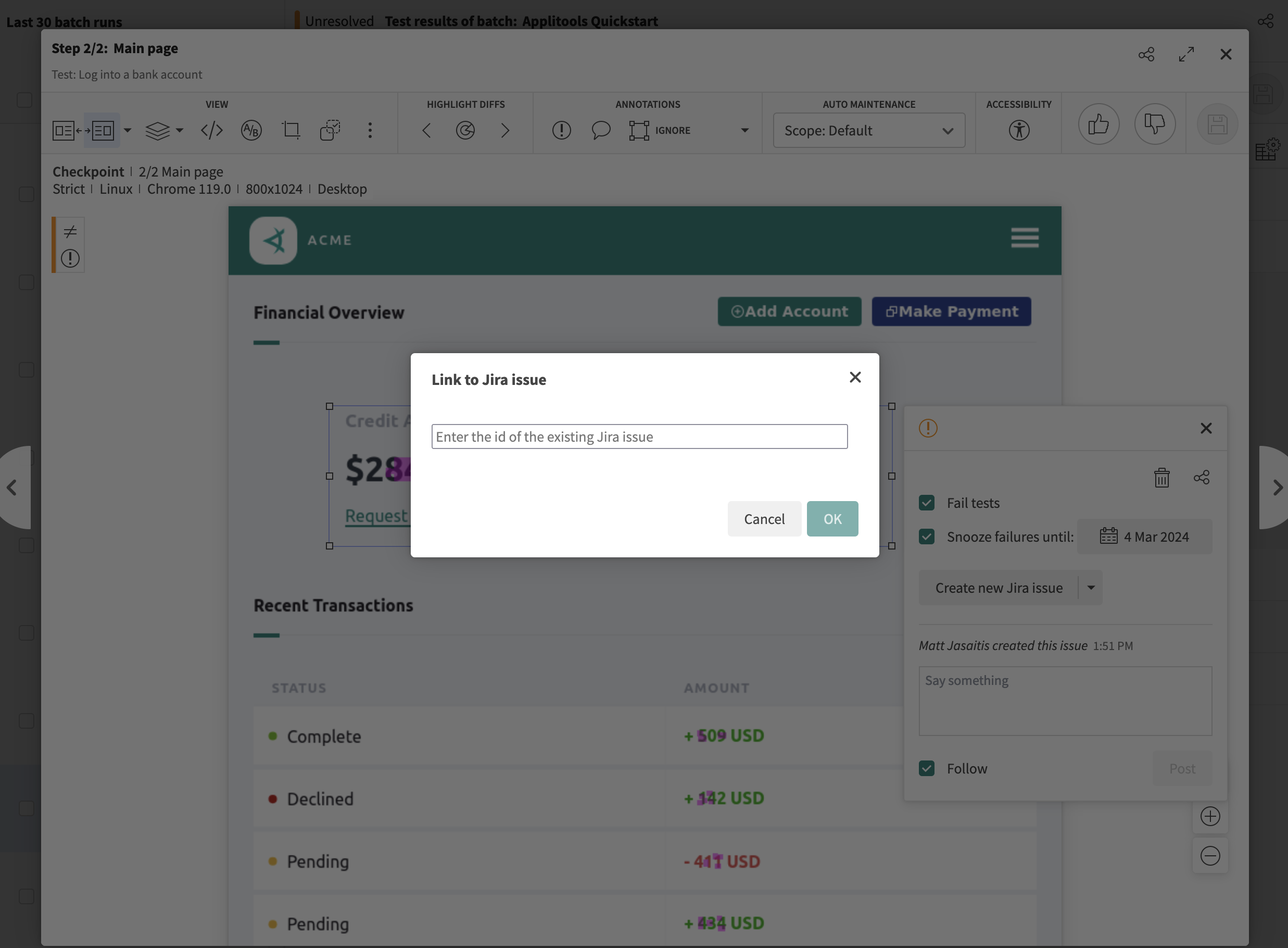Click the zoom in plus icon

pyautogui.click(x=1209, y=816)
